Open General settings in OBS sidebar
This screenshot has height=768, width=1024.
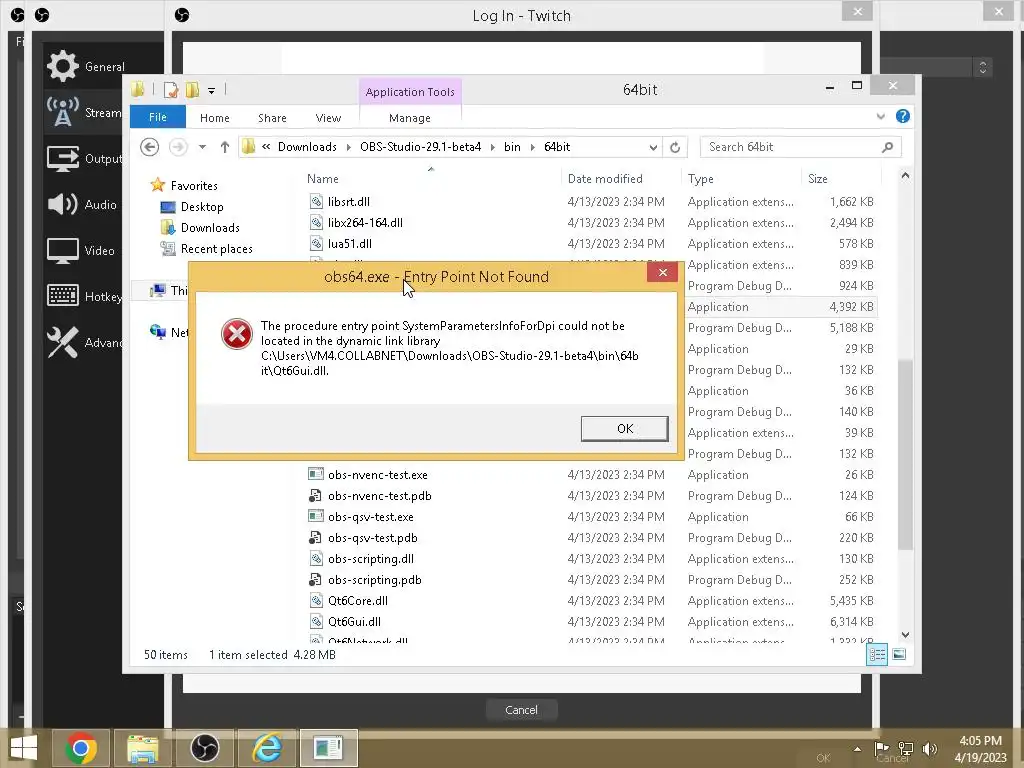86,66
